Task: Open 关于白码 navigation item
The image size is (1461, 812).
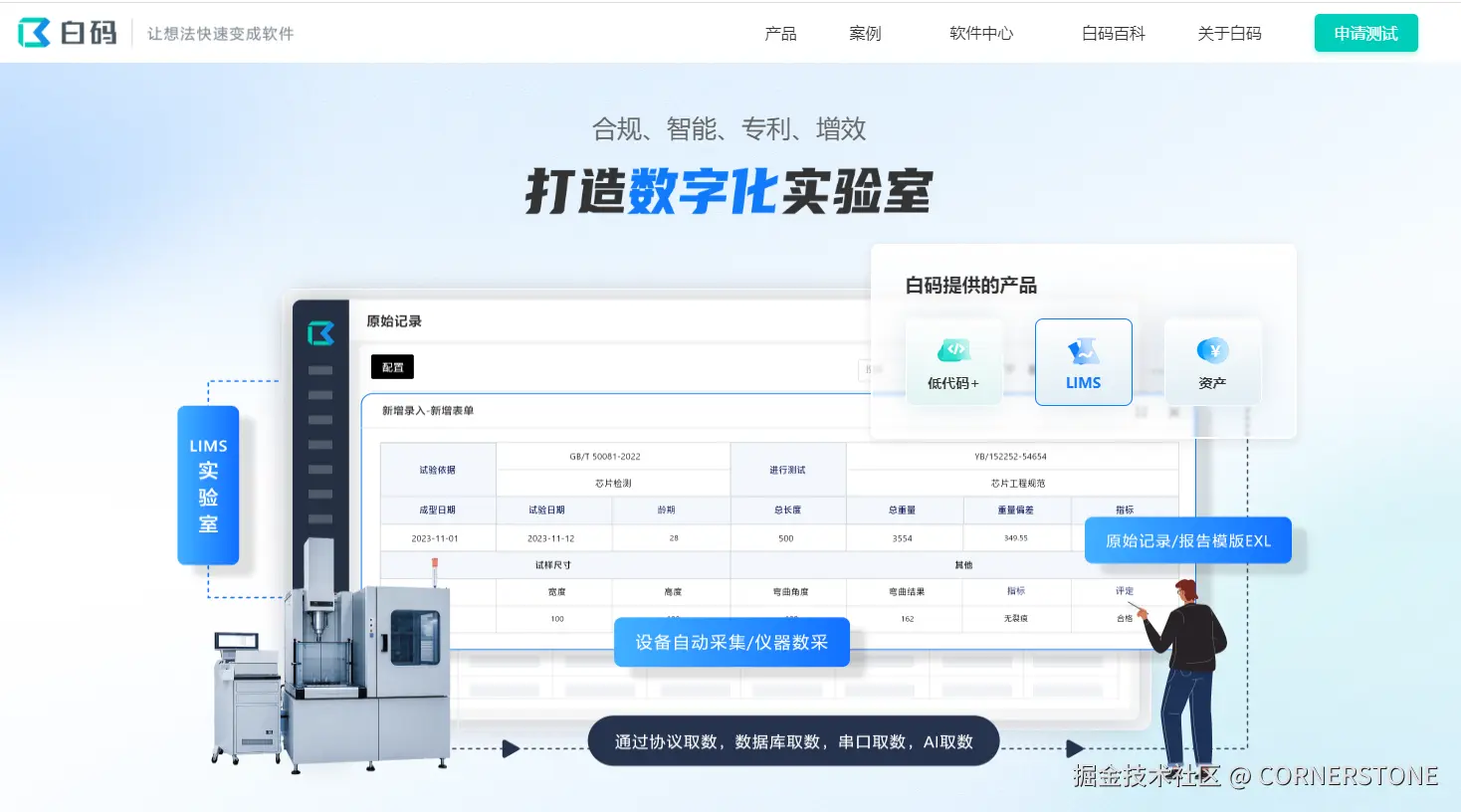Action: [x=1229, y=34]
